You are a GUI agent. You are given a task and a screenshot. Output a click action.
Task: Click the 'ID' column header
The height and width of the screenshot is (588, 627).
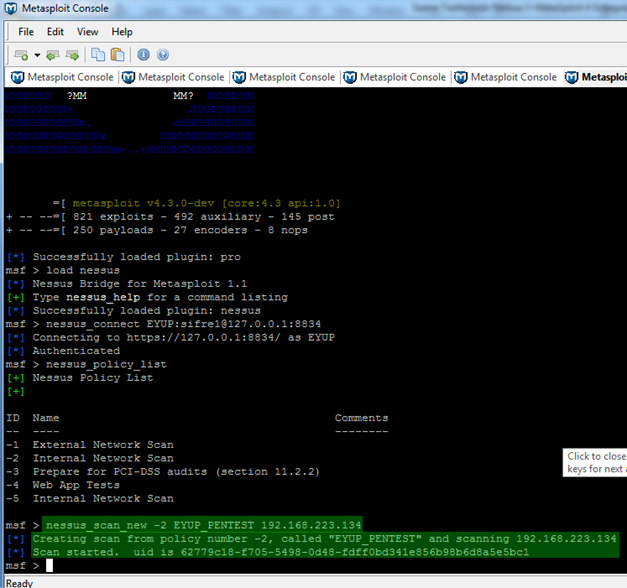(13, 418)
